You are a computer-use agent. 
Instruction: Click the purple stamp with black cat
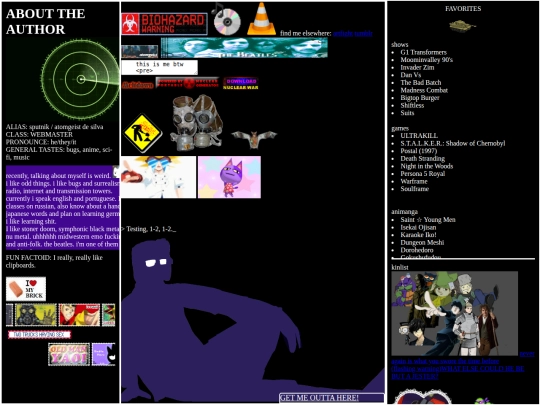pyautogui.click(x=103, y=354)
